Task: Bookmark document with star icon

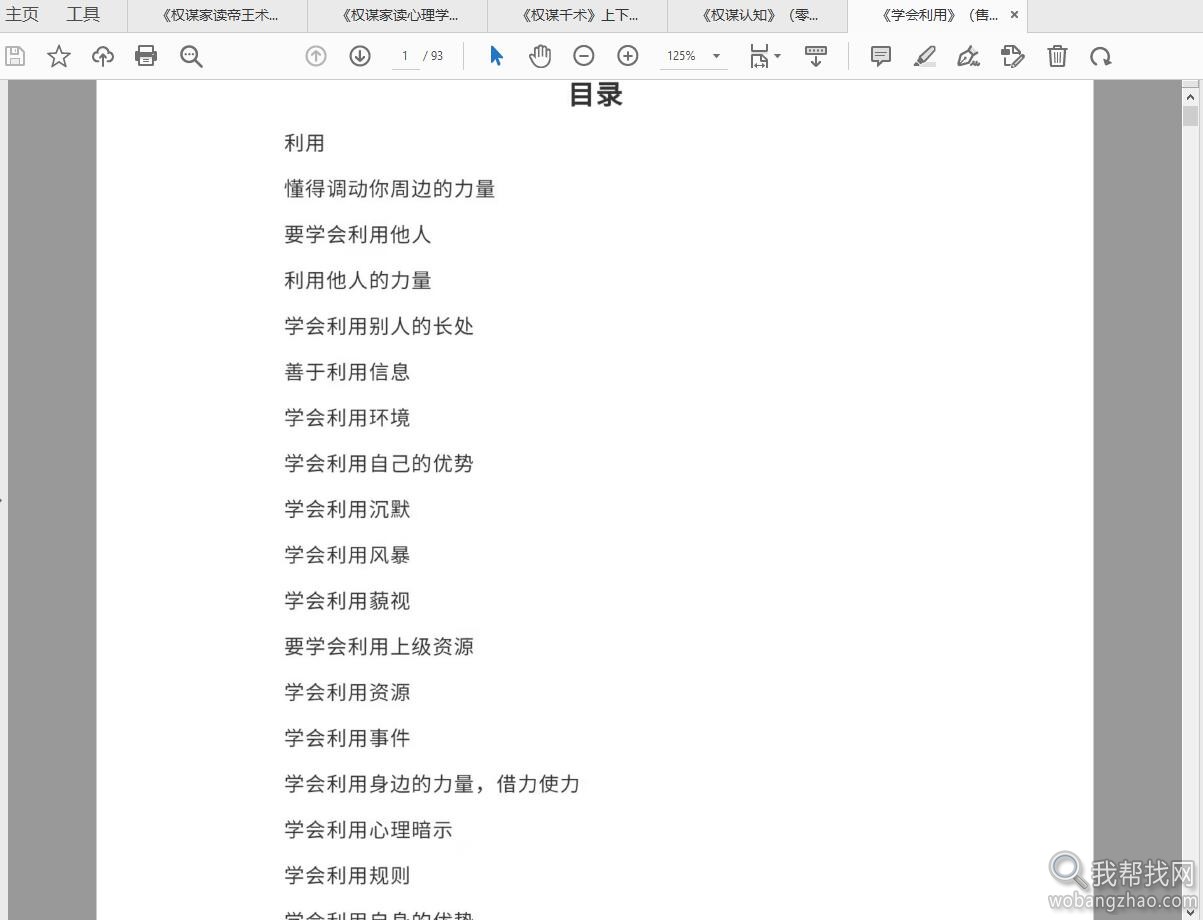Action: 59,56
